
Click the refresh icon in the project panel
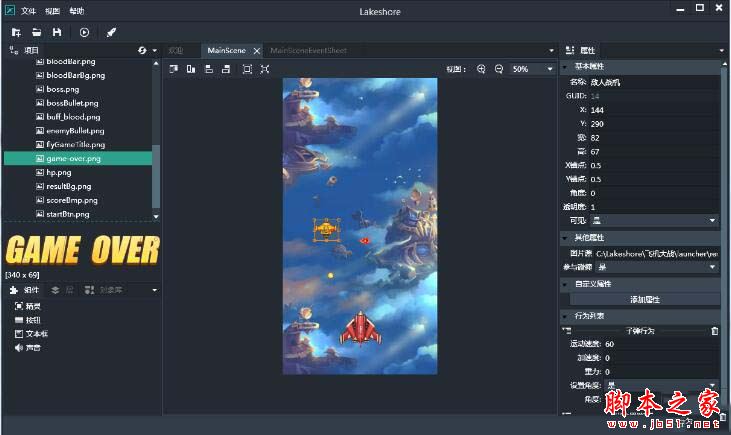142,50
